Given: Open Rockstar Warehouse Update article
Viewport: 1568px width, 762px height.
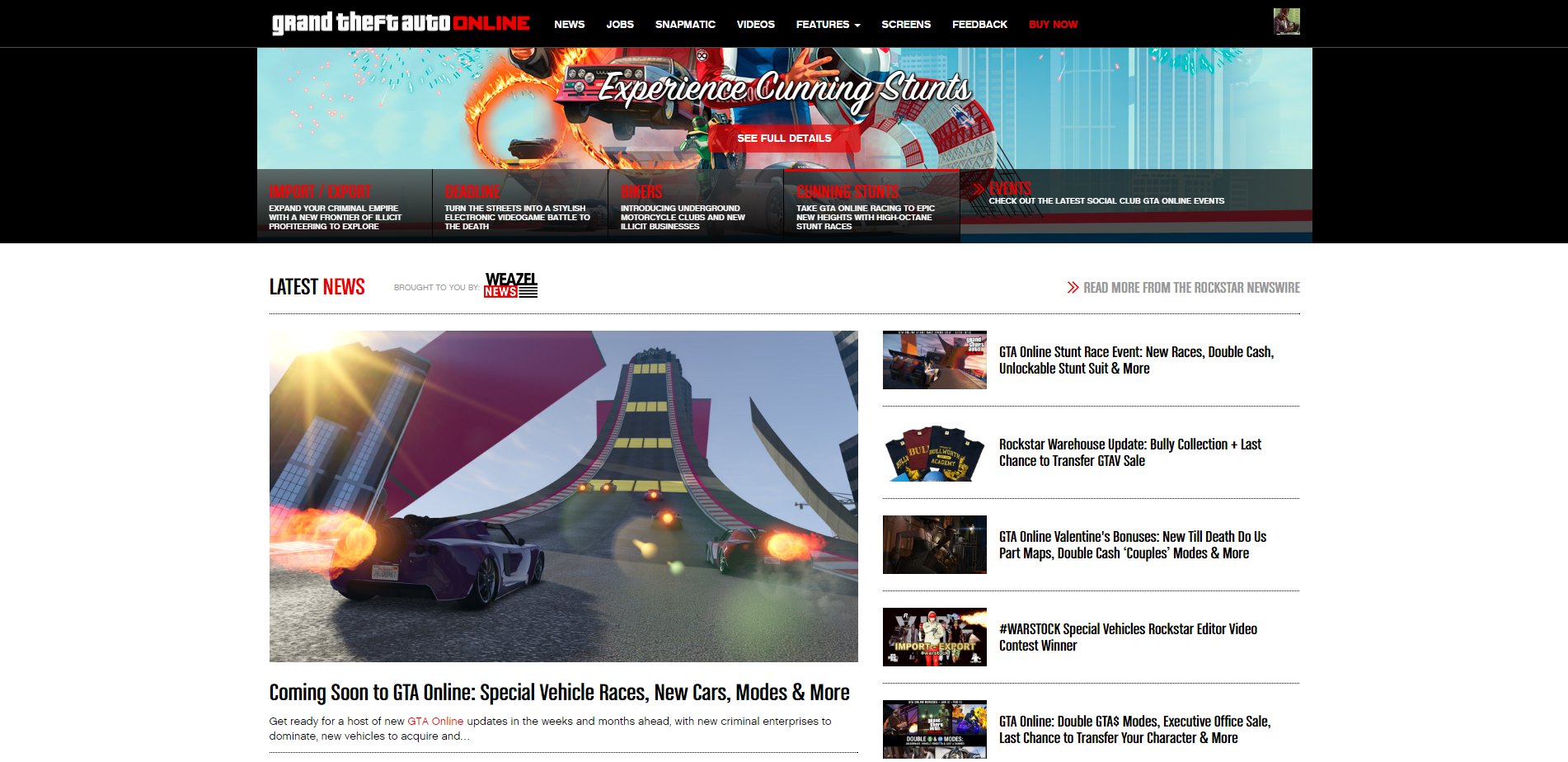Looking at the screenshot, I should (x=1129, y=453).
